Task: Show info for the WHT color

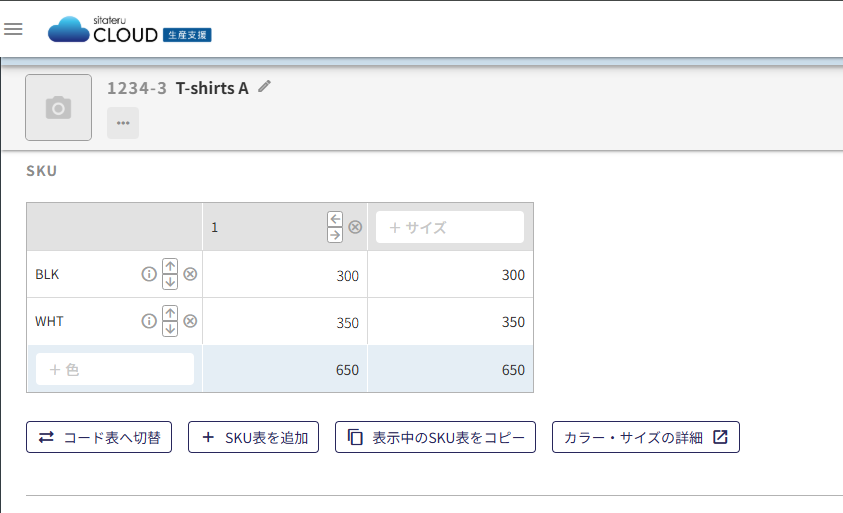Action: (149, 321)
